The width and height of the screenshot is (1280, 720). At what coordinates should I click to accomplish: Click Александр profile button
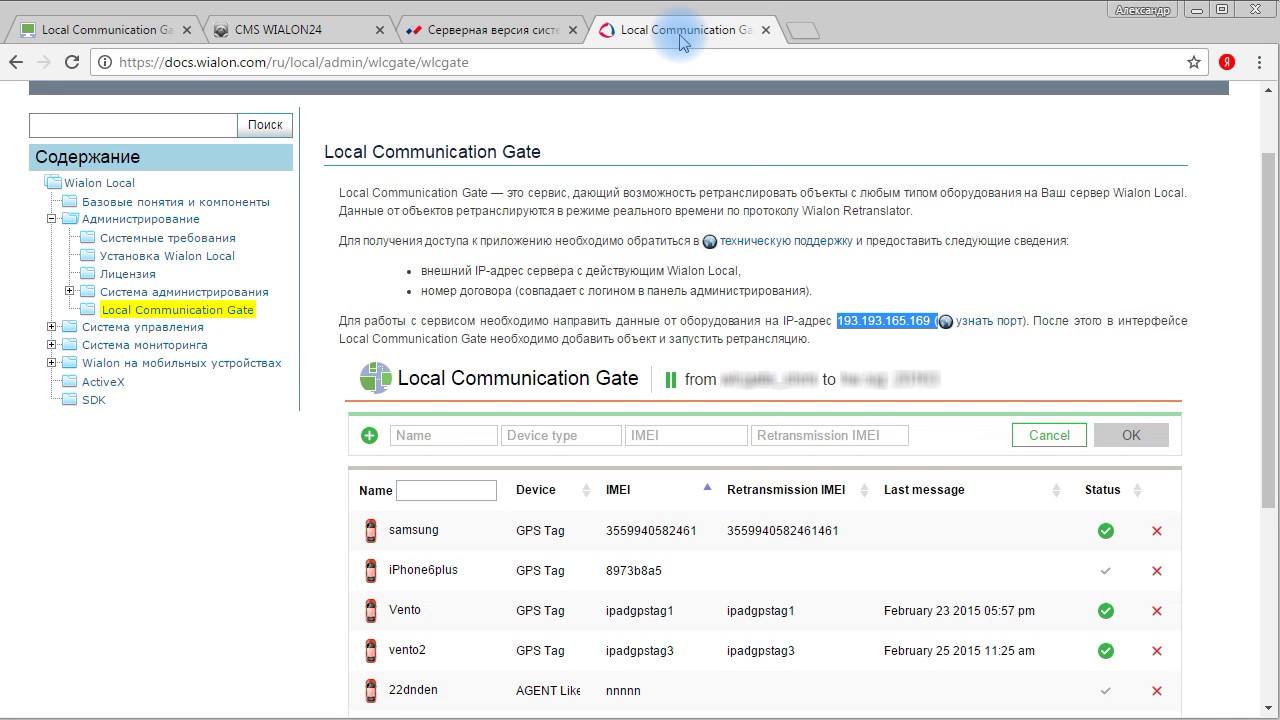click(1142, 9)
